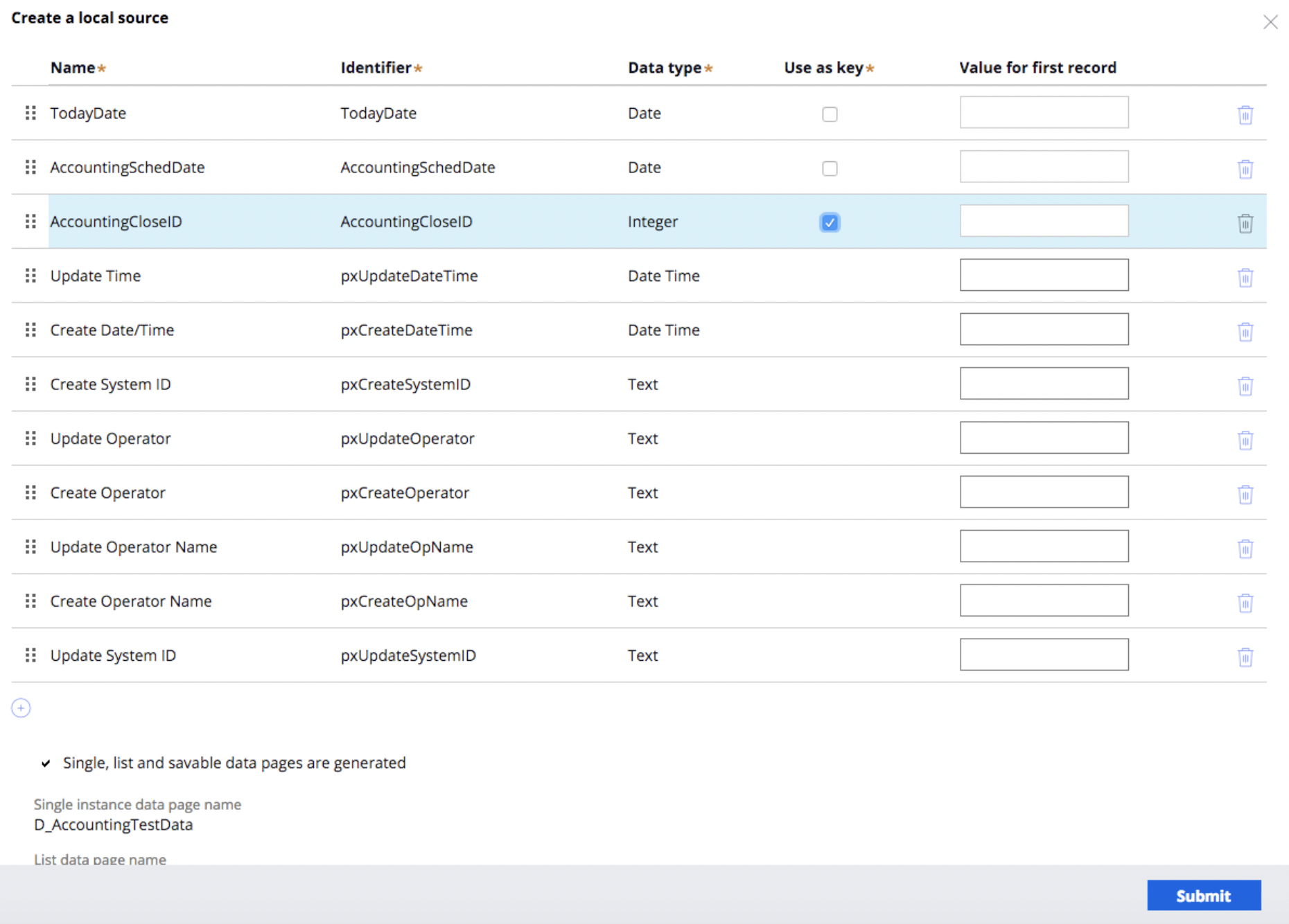Click first record value field for Update Operator Name

point(1044,547)
